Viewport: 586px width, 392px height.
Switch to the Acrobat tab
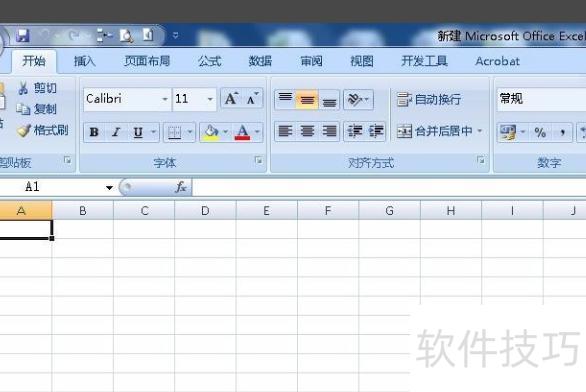497,61
